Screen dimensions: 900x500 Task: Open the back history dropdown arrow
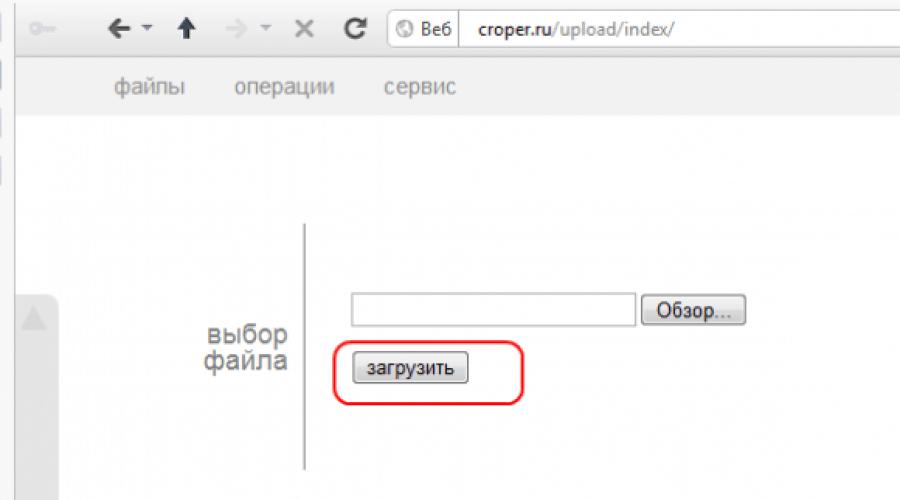click(147, 27)
